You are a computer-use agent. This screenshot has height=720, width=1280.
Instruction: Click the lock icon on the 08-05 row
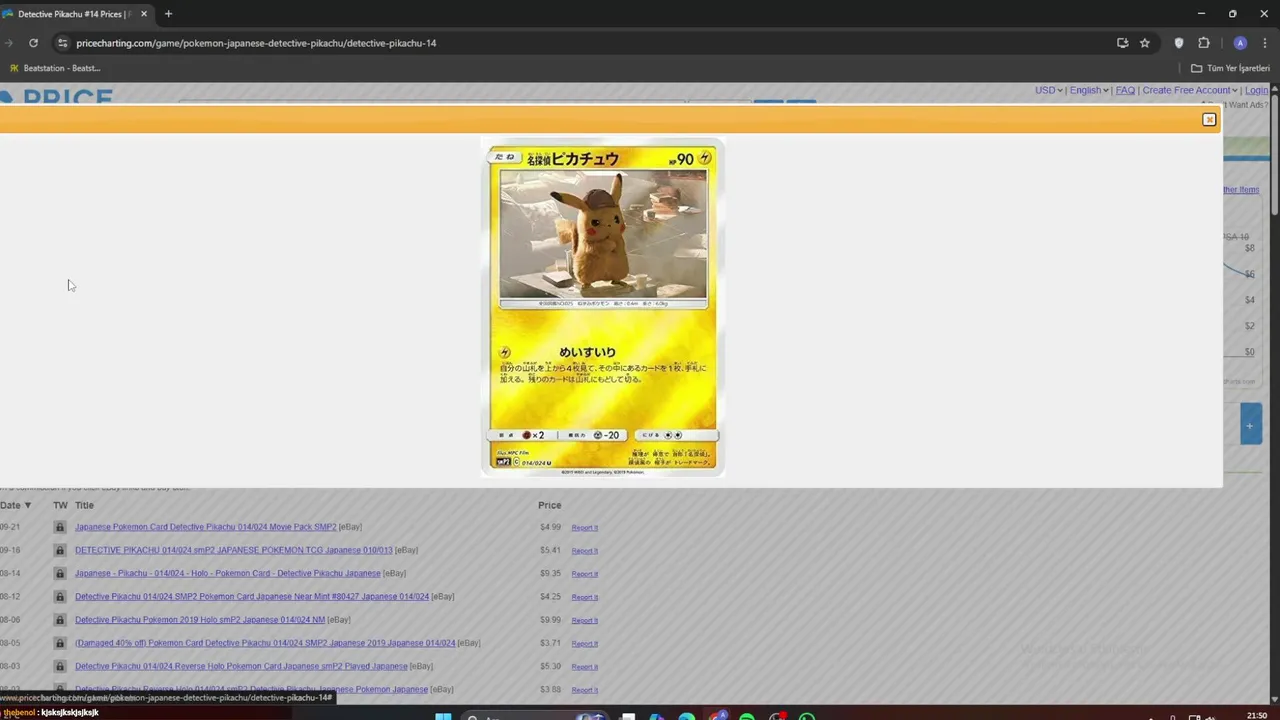click(60, 643)
